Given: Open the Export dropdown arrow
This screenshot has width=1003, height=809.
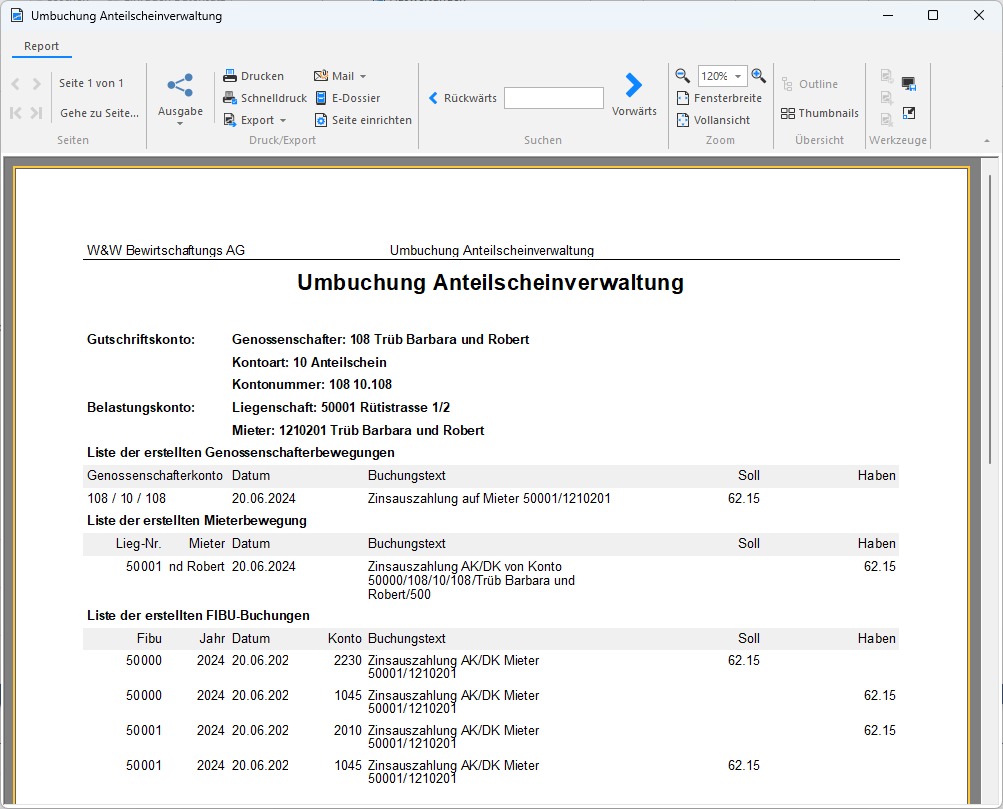Looking at the screenshot, I should tap(283, 121).
